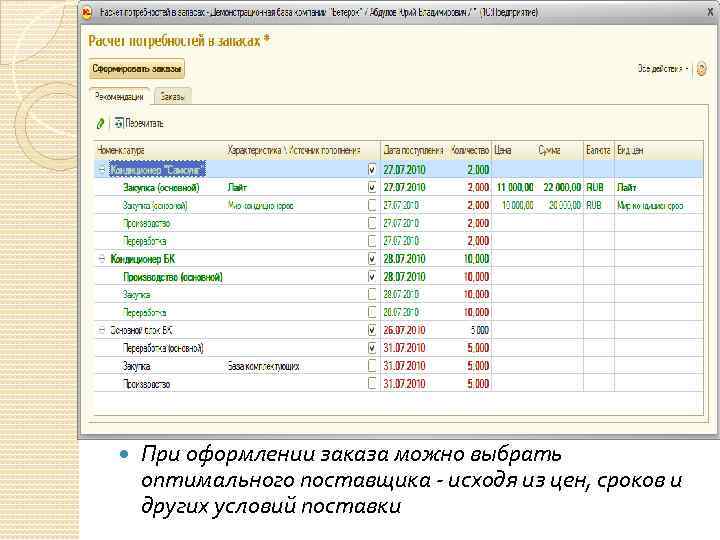Click the quantity 10,000 in Кондиционер БК row
Viewport: 720px width, 540px height.
point(477,259)
